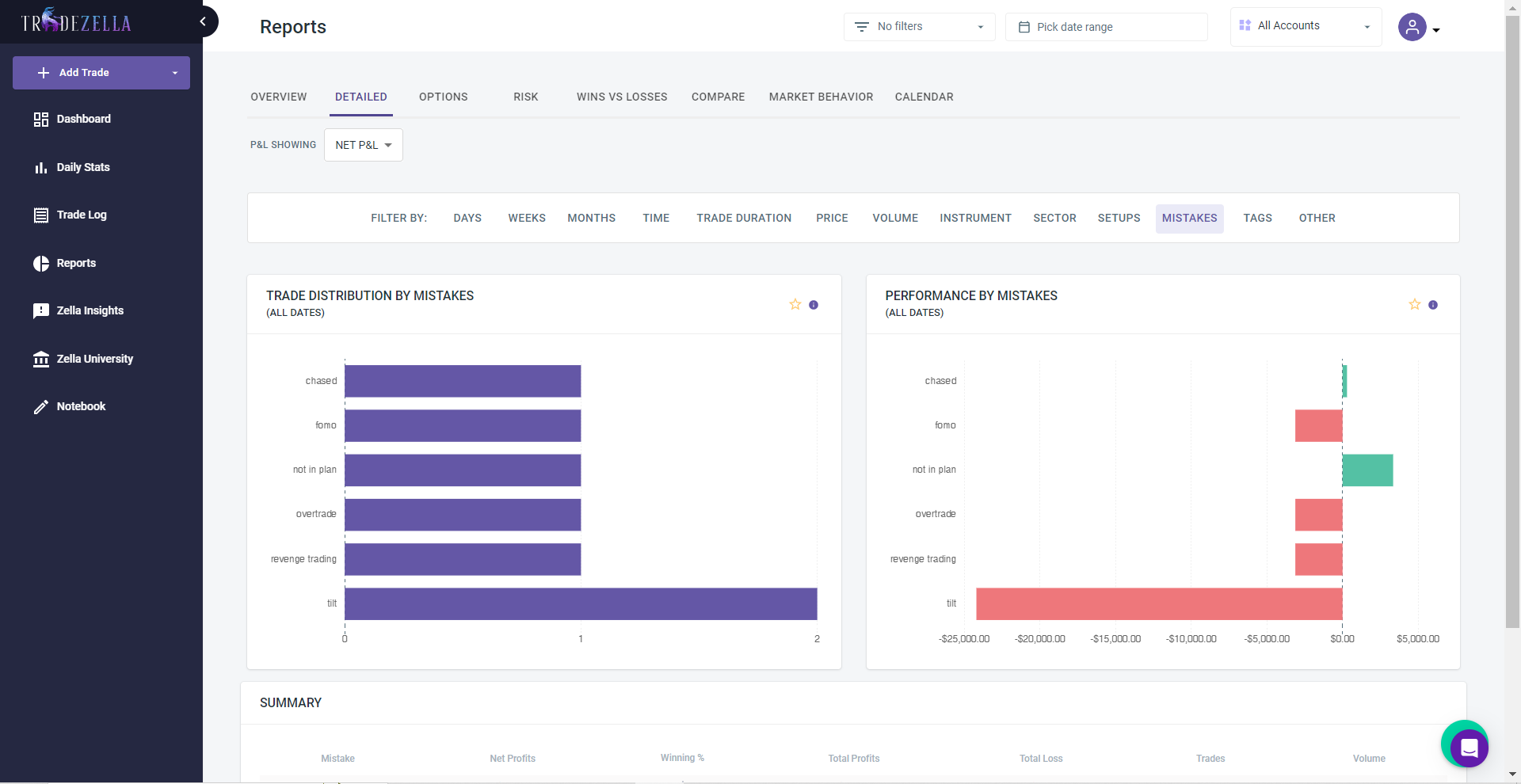
Task: Favorite the Trade Distribution by Mistakes chart
Action: coord(795,305)
